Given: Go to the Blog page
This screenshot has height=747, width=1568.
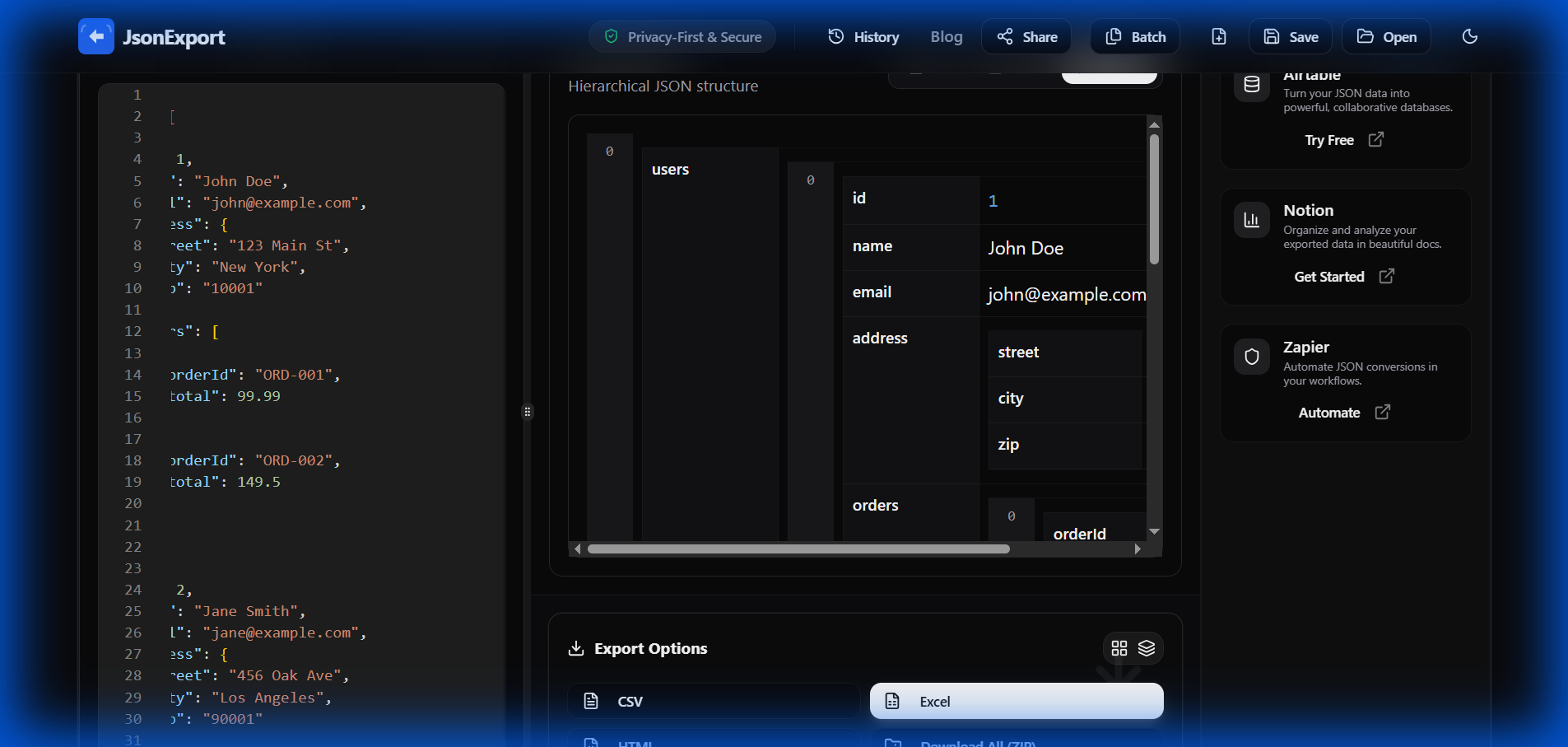Looking at the screenshot, I should coord(946,36).
